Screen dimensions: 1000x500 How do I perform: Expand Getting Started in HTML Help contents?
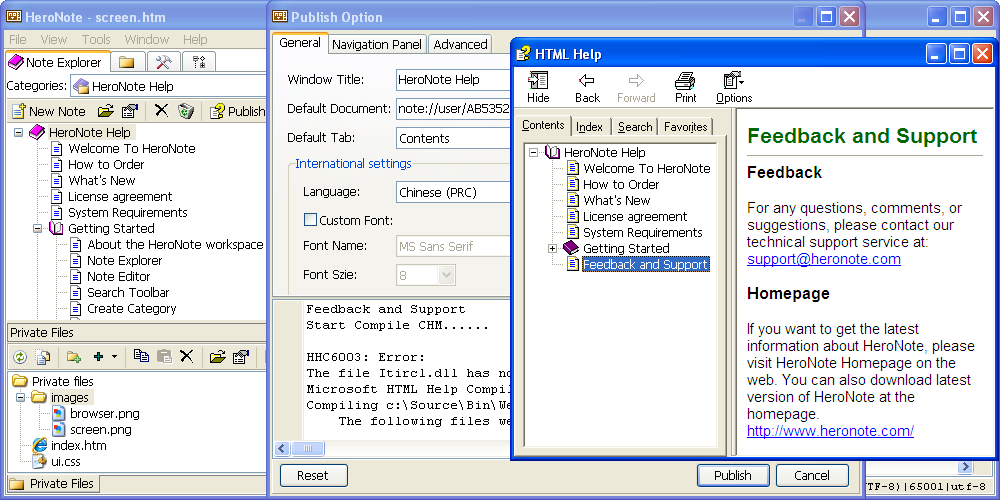[x=552, y=248]
